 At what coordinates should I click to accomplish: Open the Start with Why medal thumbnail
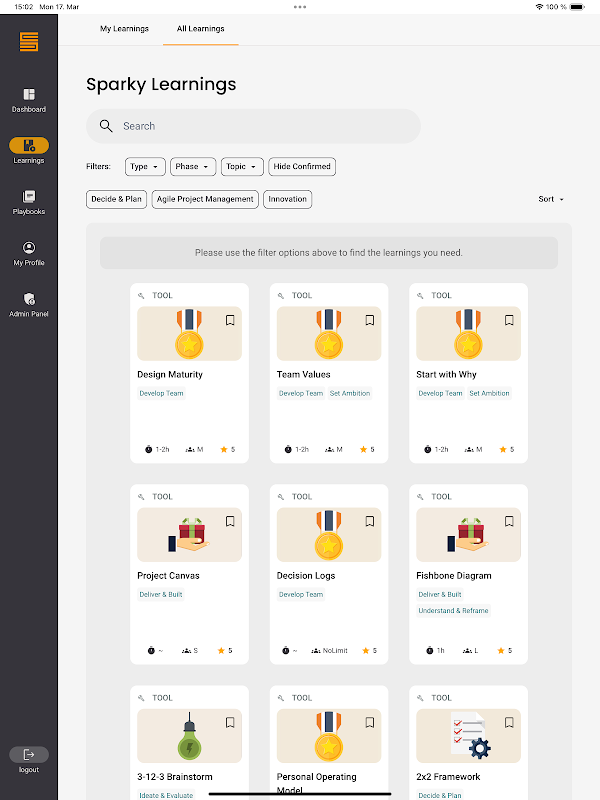pos(468,334)
